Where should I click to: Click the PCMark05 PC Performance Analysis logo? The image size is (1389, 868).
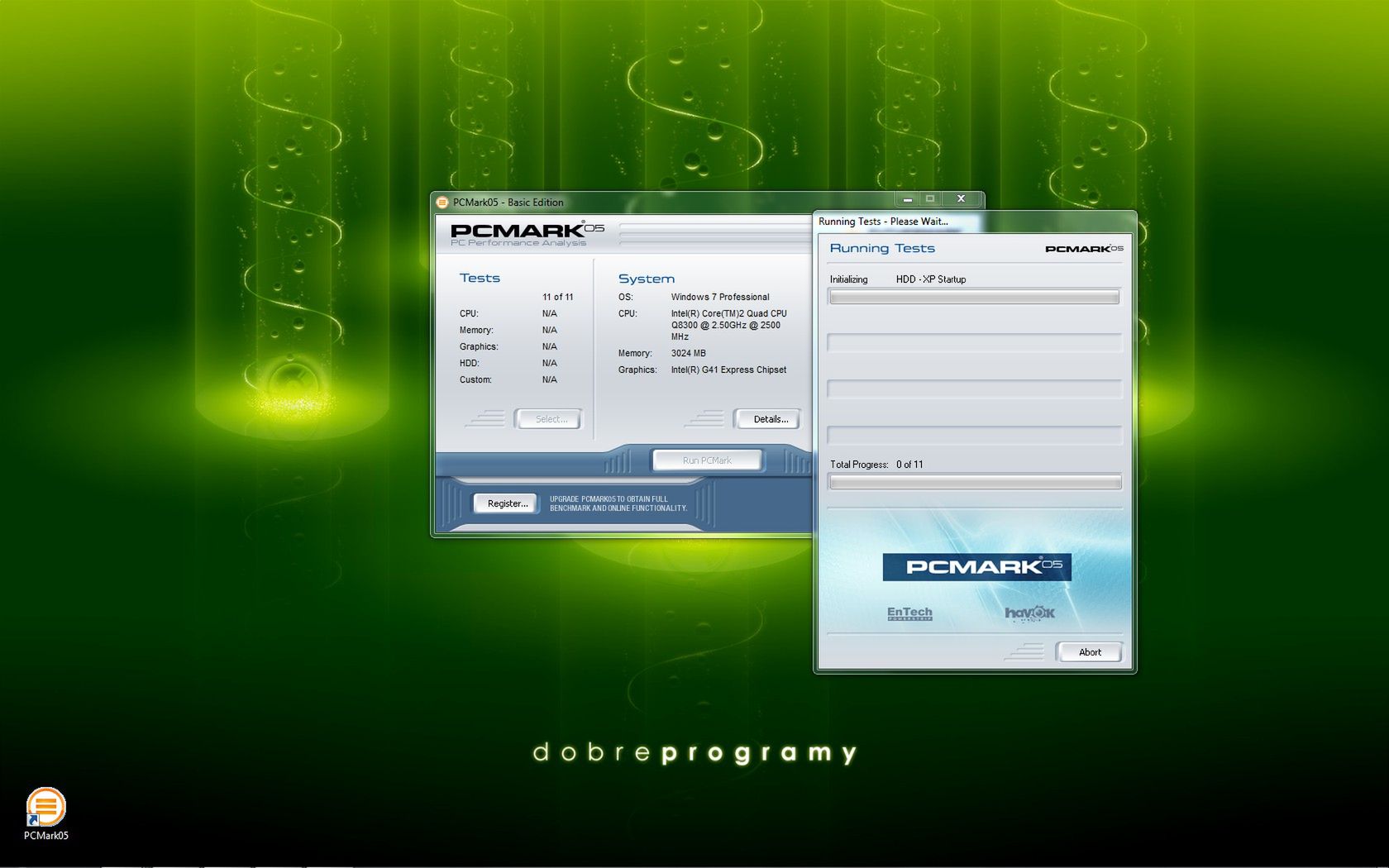click(527, 234)
